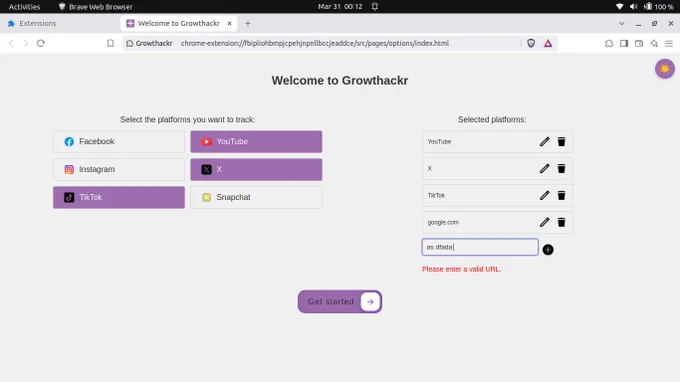
Task: Open a new browser tab
Action: coord(248,23)
